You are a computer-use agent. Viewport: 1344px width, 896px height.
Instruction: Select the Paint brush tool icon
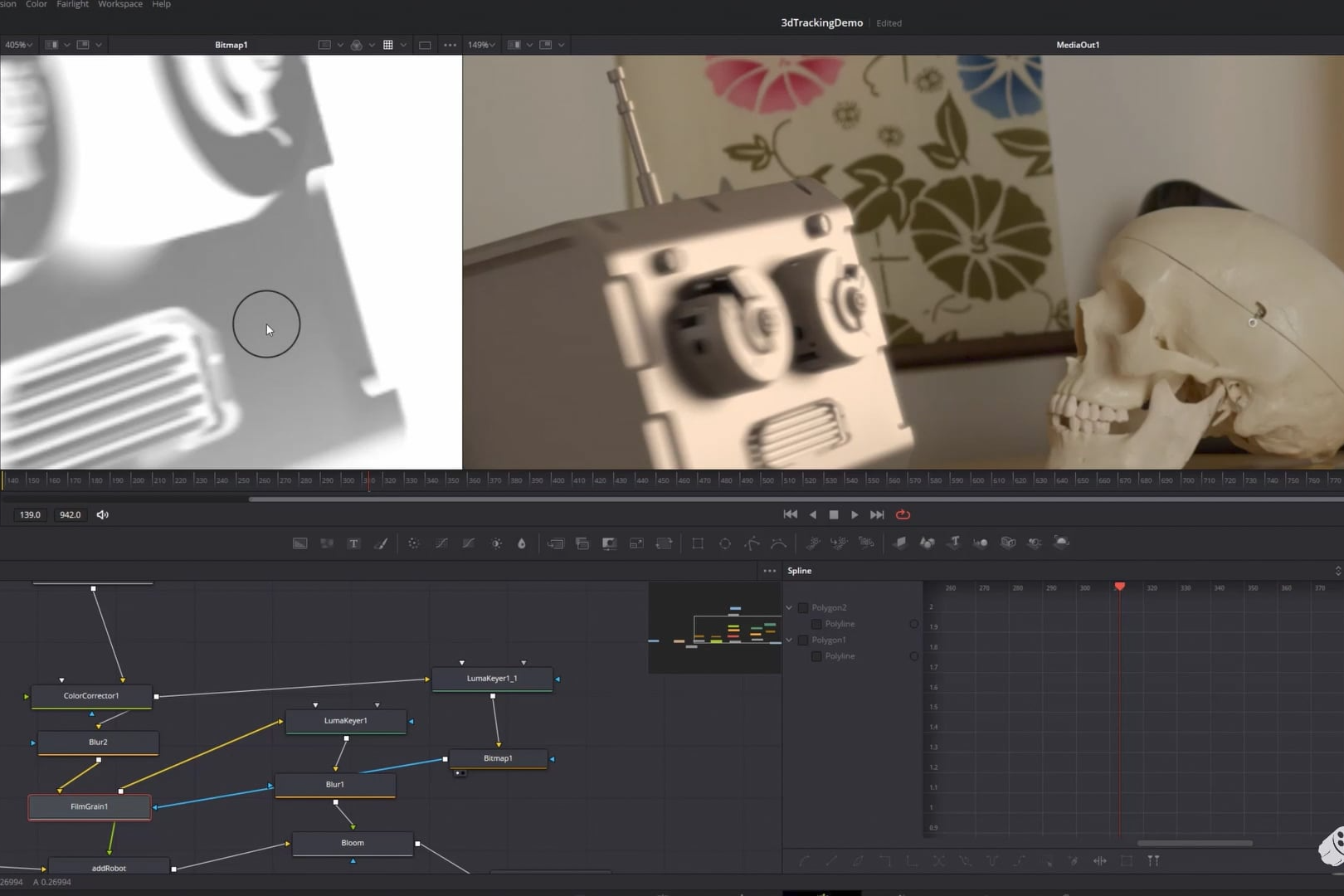coord(381,543)
